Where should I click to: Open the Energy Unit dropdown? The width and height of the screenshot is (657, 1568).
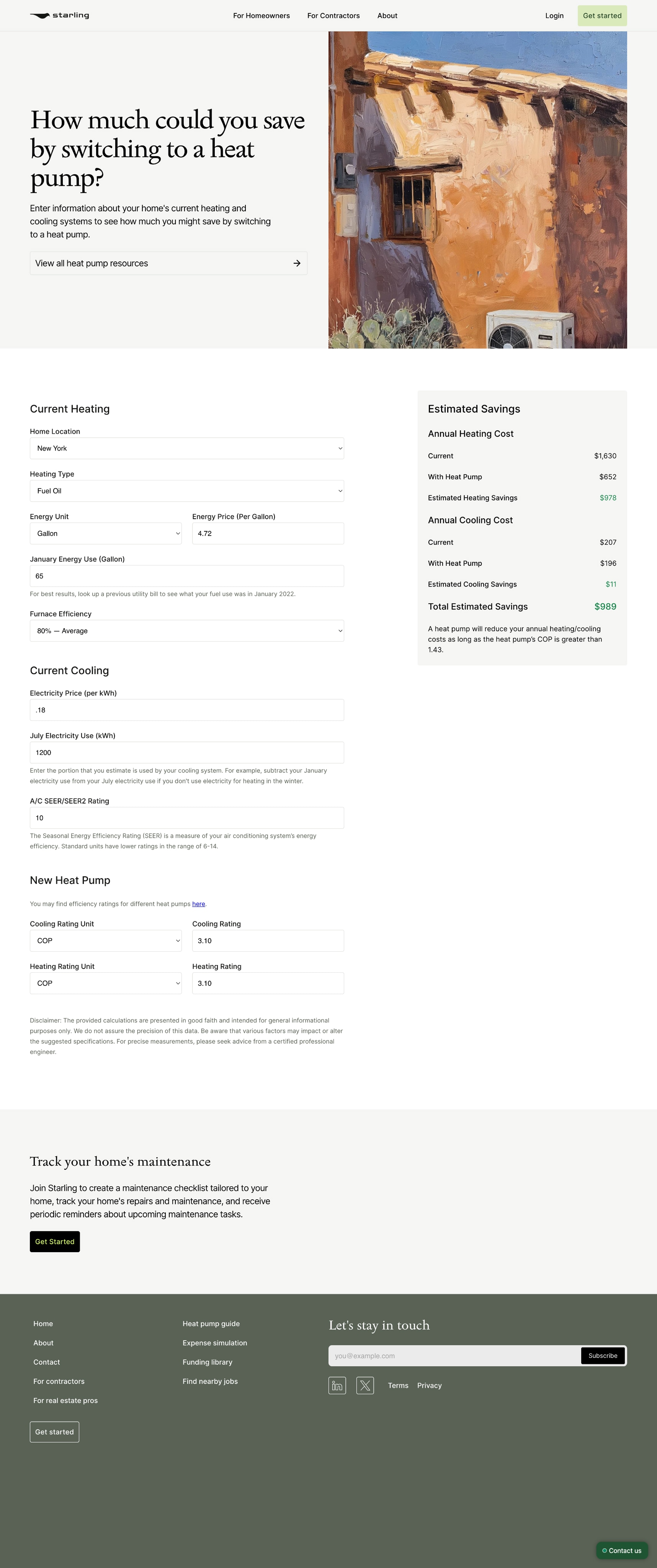click(105, 533)
